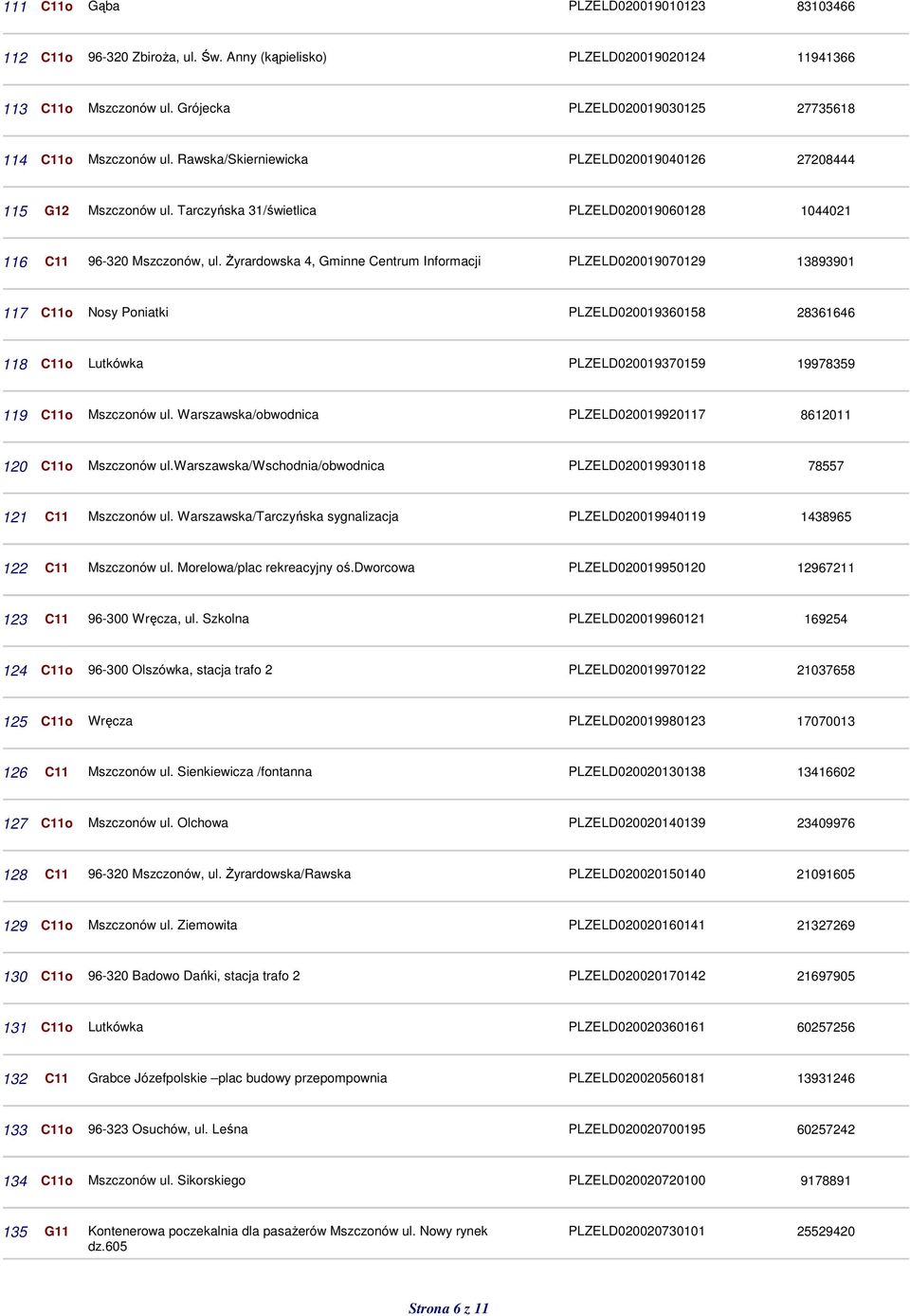Select meter number 9178891

click(x=825, y=1181)
